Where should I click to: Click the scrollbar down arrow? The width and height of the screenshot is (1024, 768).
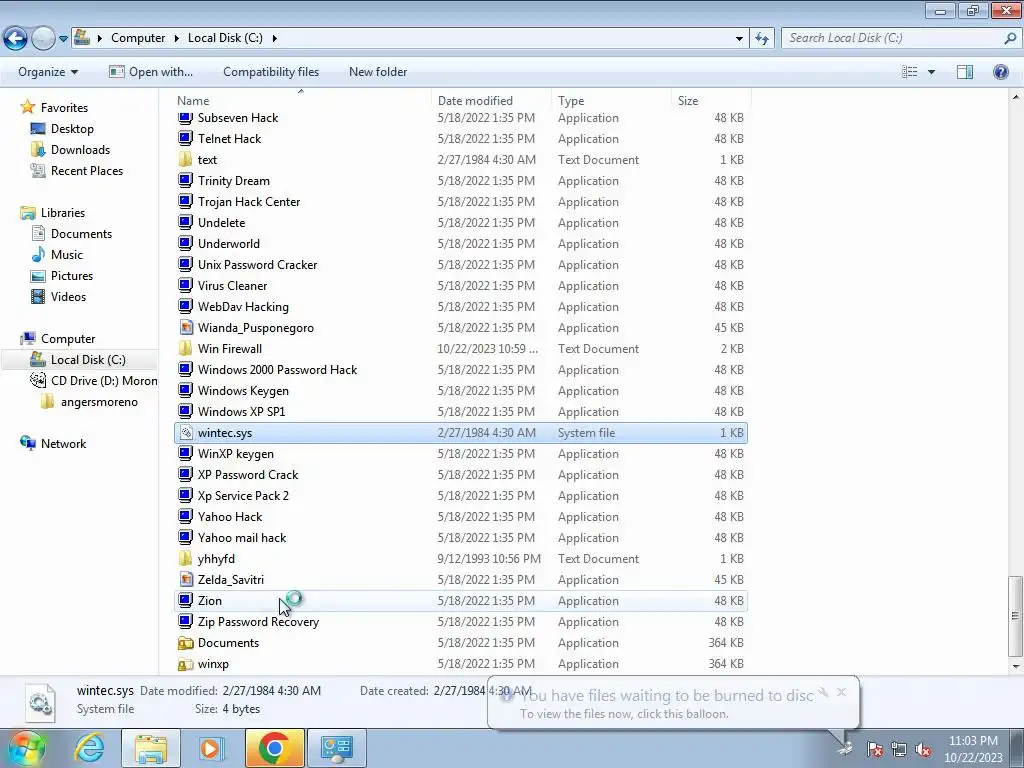(x=1015, y=667)
